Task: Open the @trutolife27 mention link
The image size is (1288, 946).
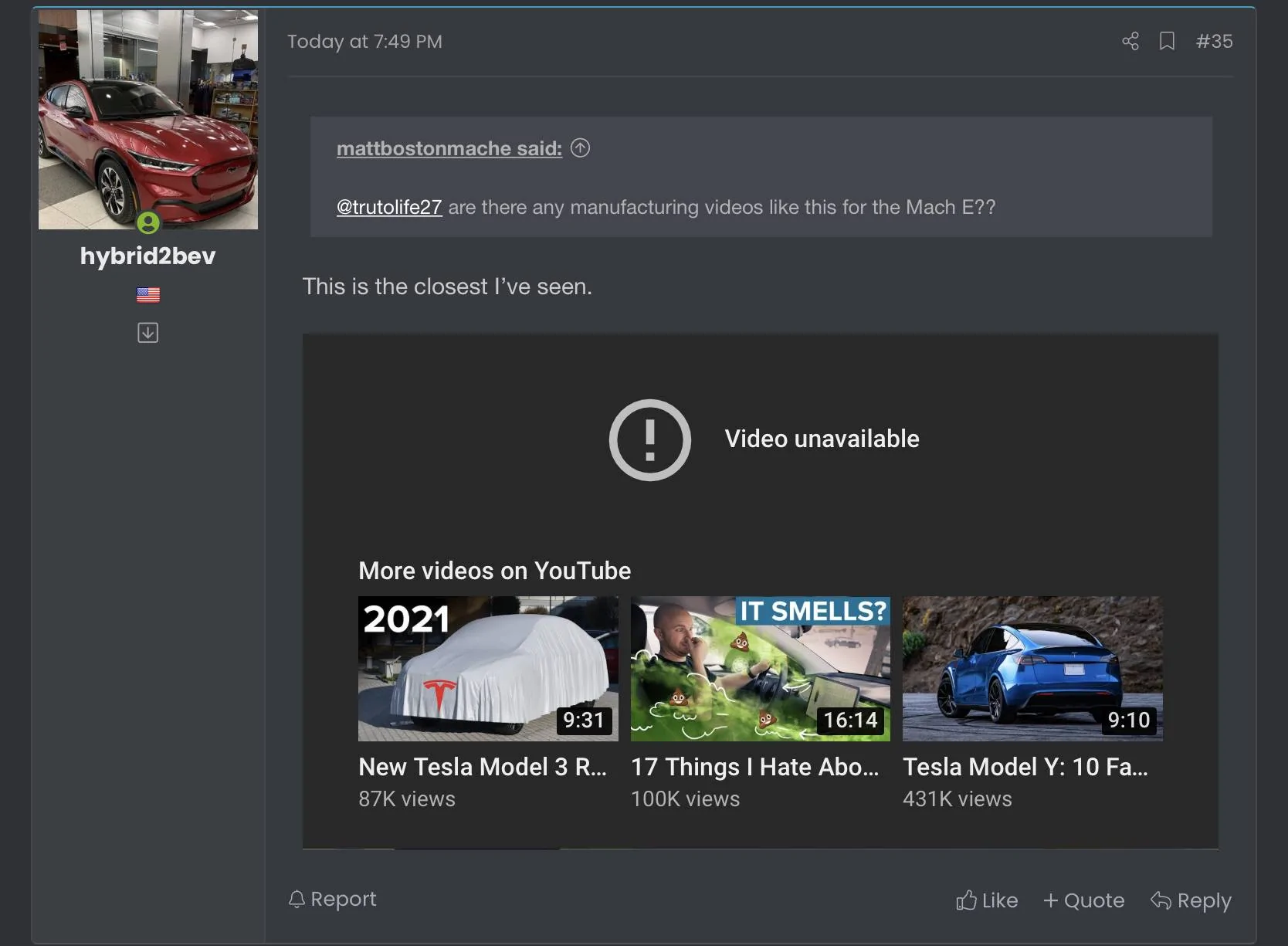Action: (389, 207)
